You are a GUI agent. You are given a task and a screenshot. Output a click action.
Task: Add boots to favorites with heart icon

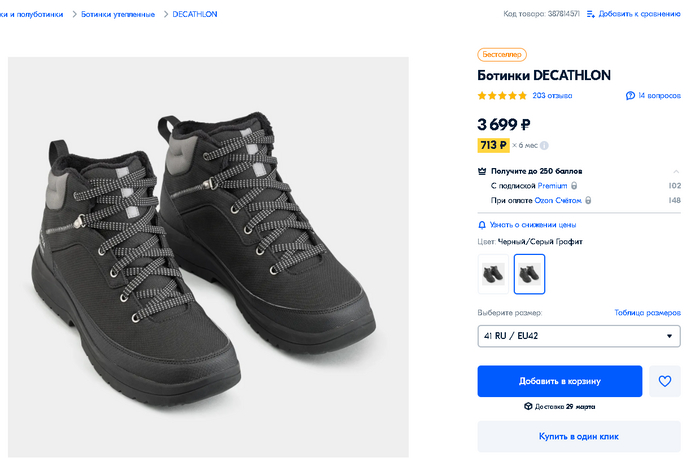tap(664, 381)
